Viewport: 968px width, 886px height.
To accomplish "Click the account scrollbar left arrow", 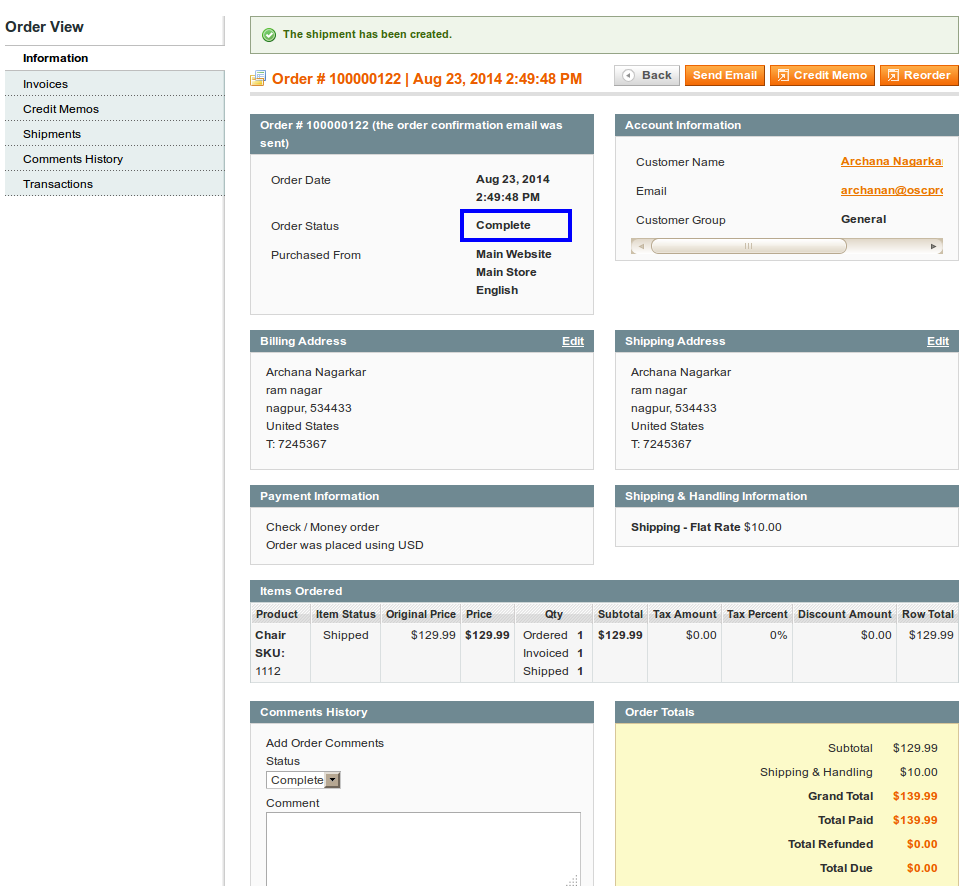I will [639, 246].
